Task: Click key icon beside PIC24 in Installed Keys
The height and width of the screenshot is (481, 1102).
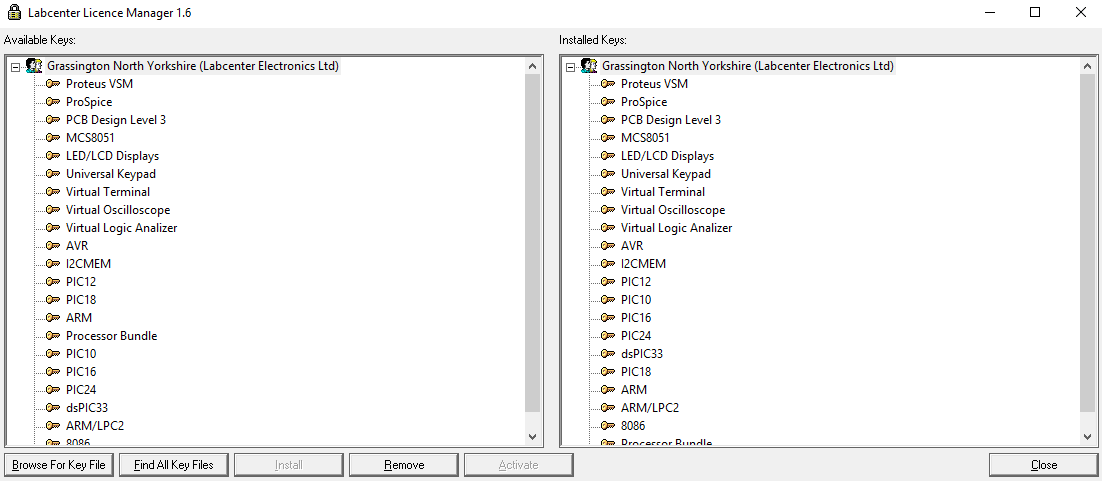Action: point(609,335)
